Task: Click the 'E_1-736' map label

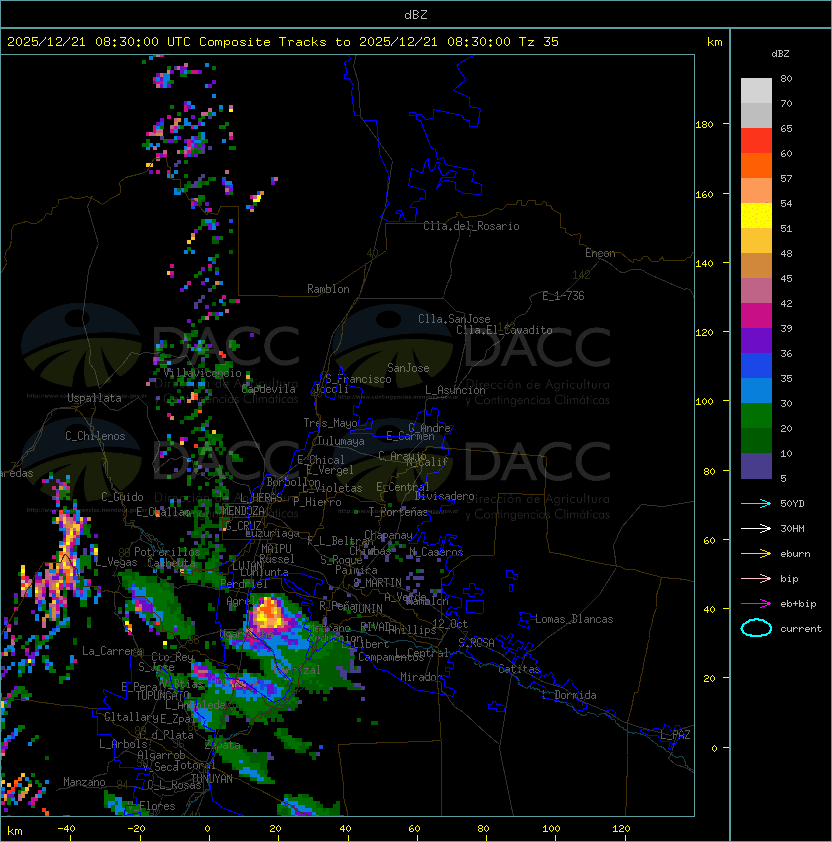Action: pos(563,296)
